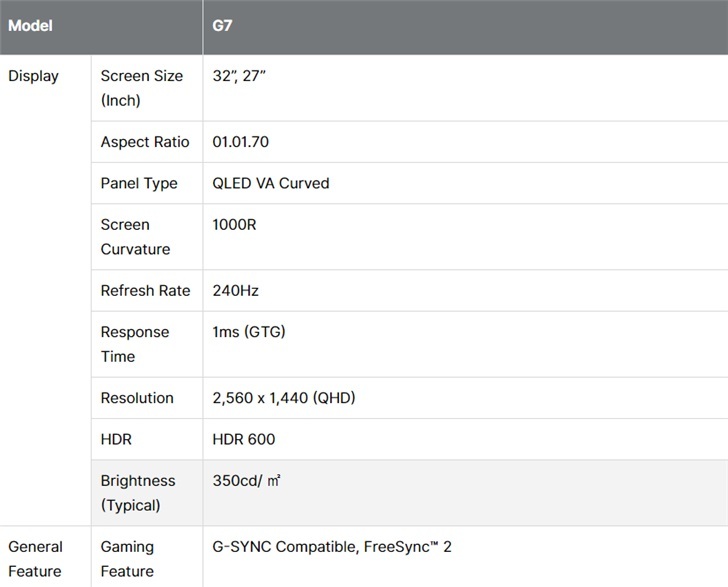Select the HDR 600 value

click(244, 439)
